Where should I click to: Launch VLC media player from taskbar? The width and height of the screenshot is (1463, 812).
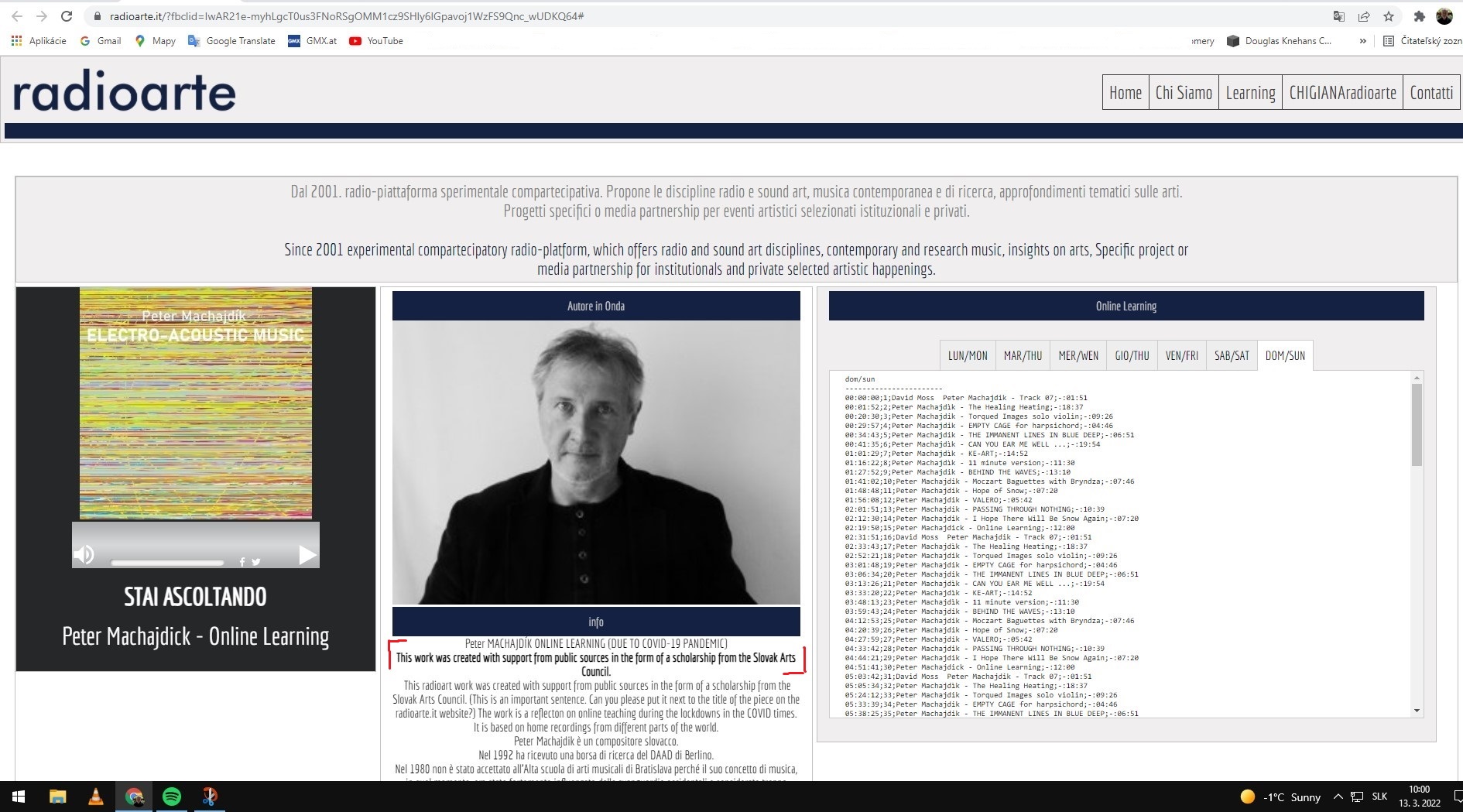(x=96, y=796)
